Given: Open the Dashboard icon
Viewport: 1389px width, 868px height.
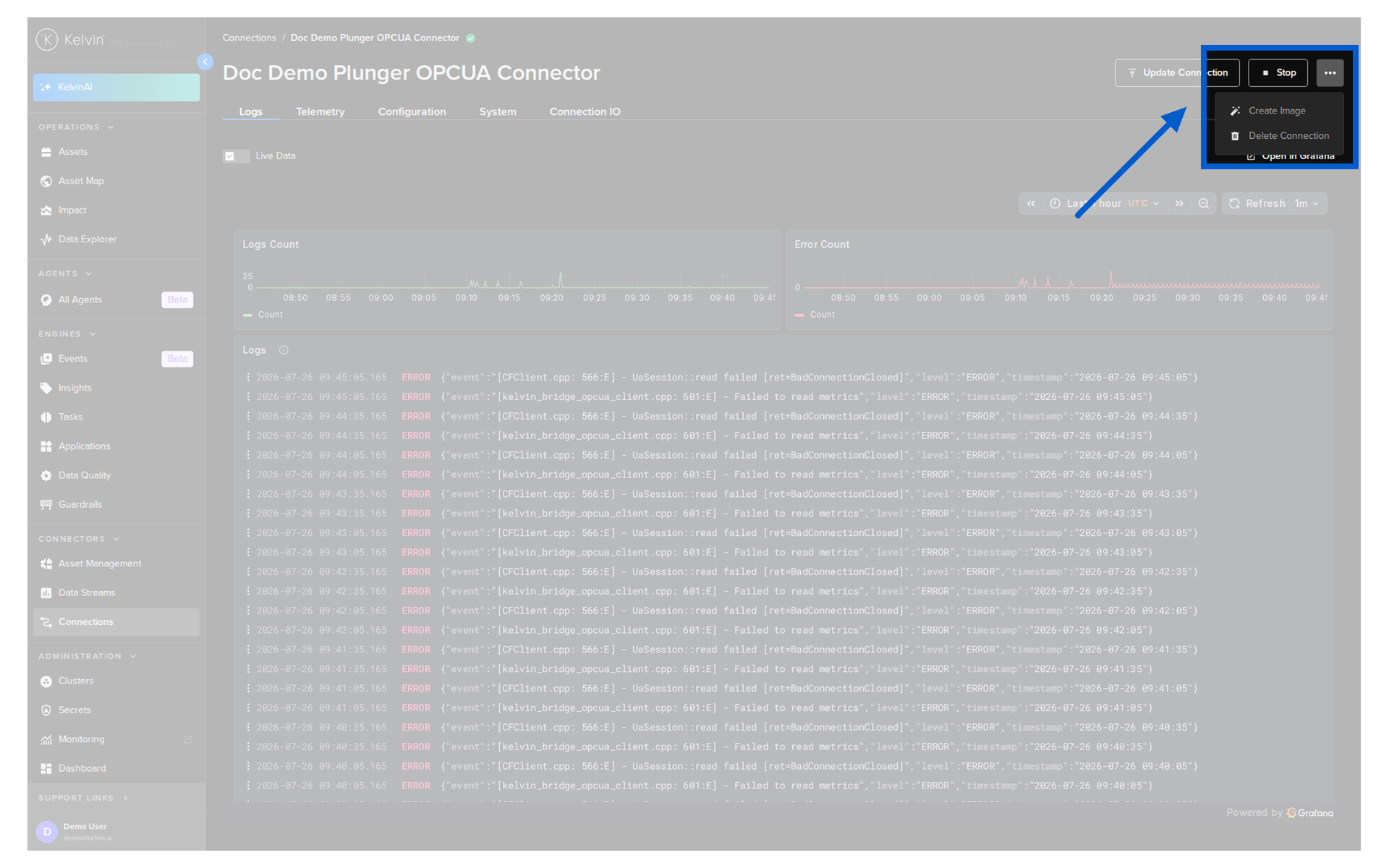Looking at the screenshot, I should pos(46,768).
